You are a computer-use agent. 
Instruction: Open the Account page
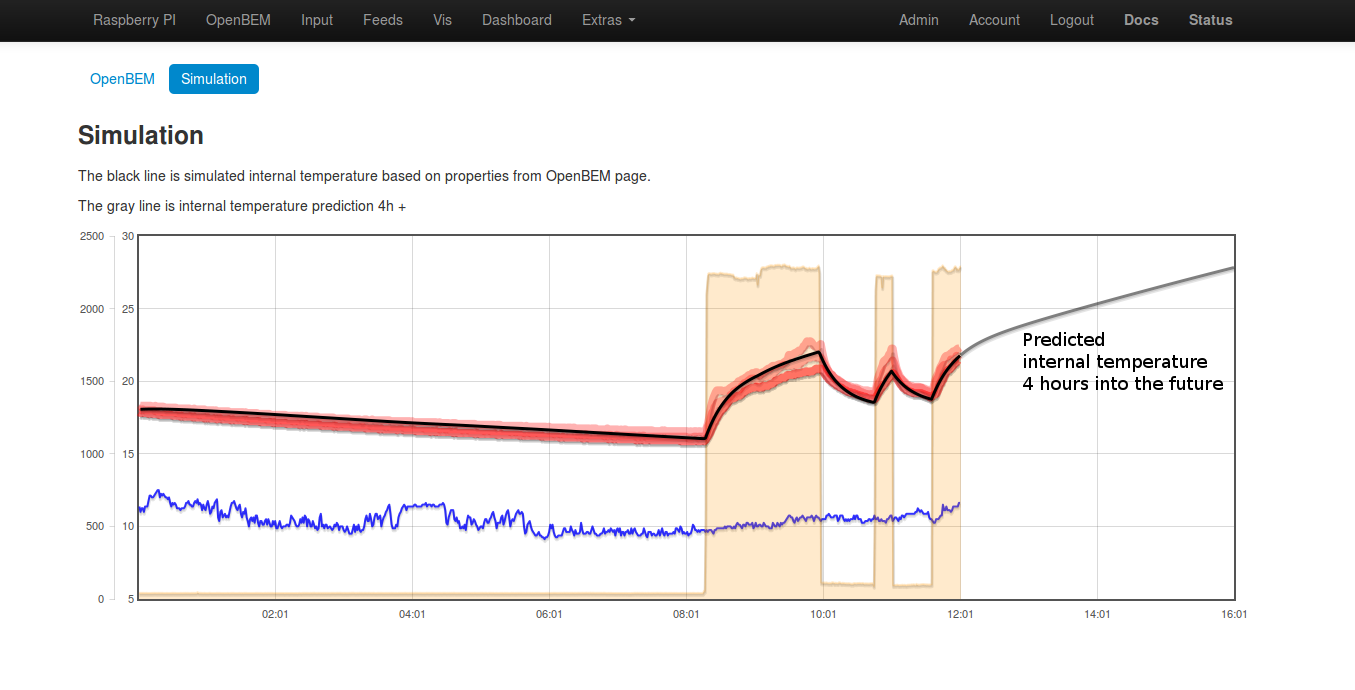point(994,20)
